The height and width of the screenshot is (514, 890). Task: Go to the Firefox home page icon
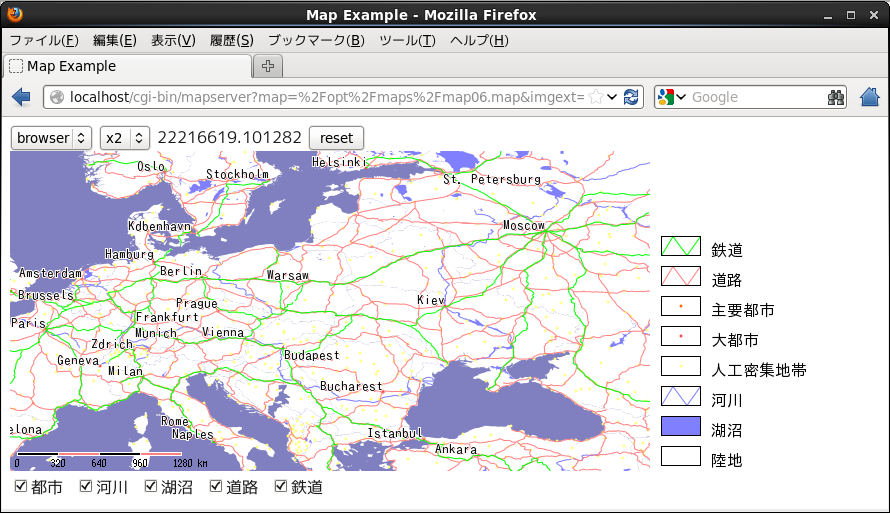click(870, 97)
